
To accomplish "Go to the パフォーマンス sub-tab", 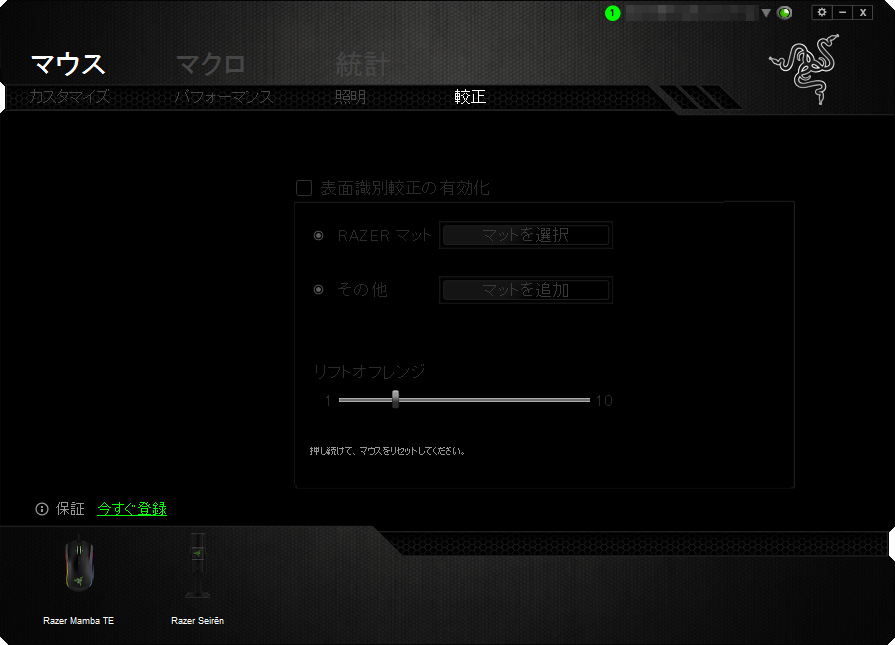I will (224, 97).
